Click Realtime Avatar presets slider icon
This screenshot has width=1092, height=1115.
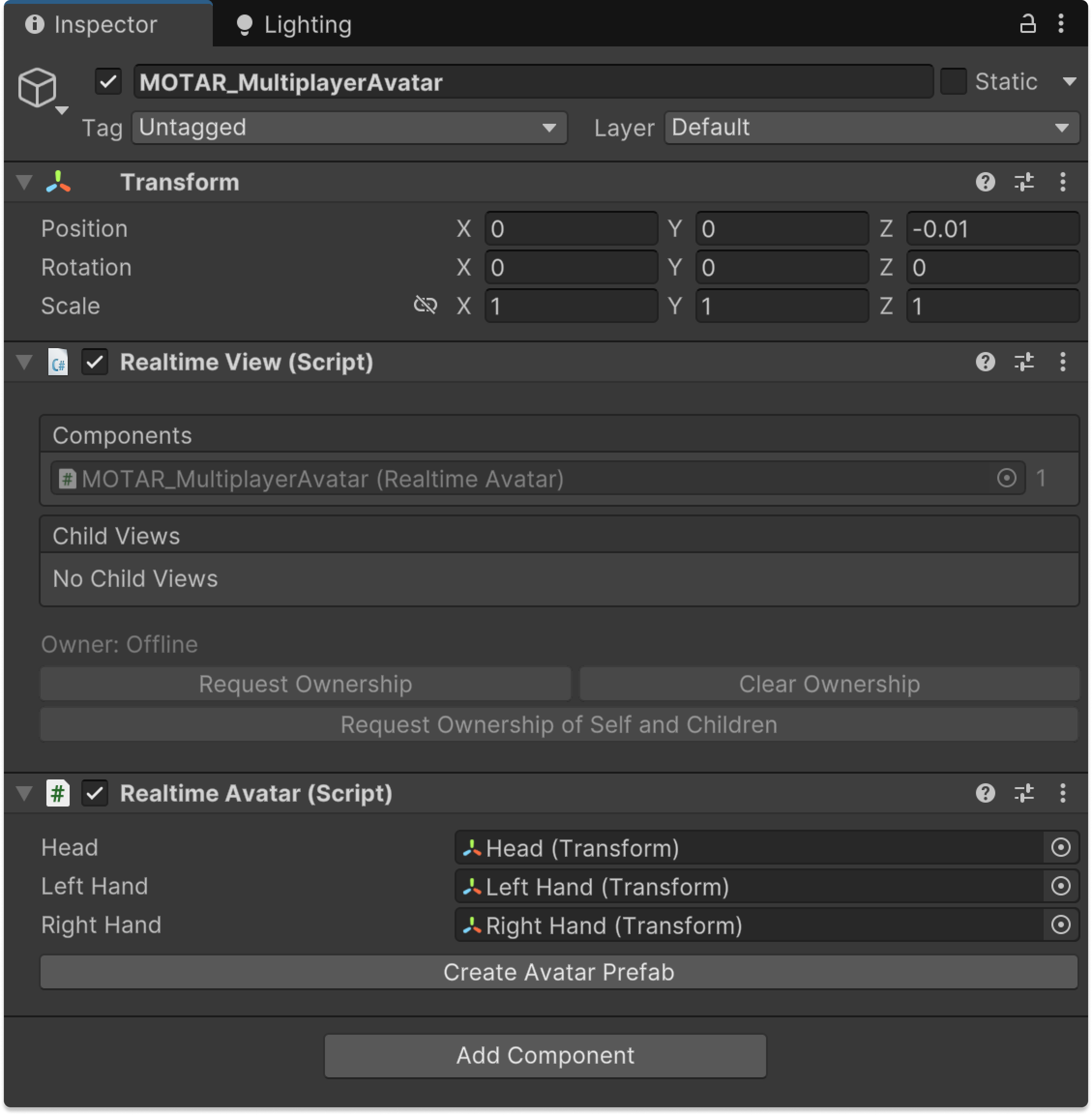[x=1024, y=793]
